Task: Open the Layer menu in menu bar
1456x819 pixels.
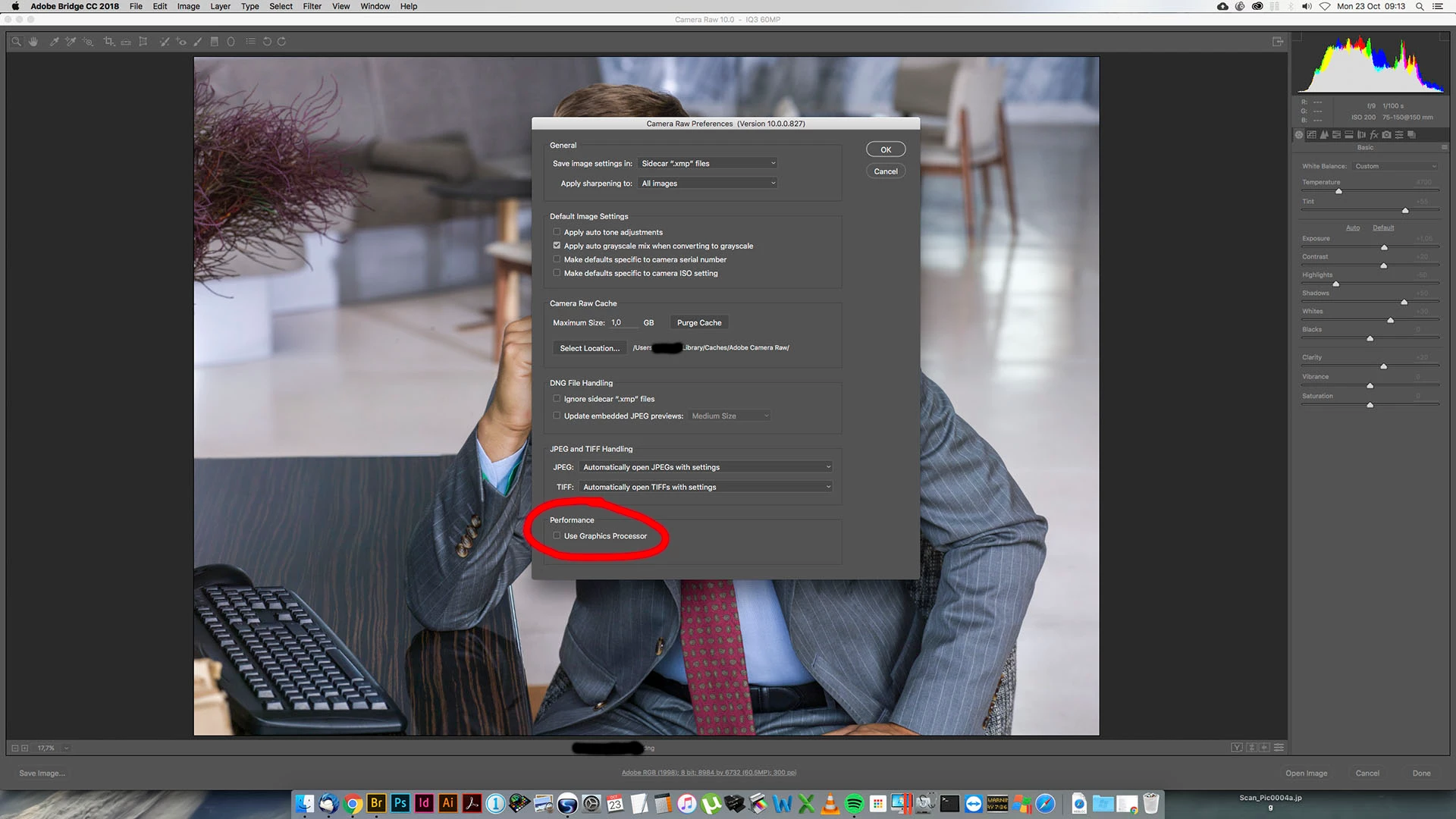Action: (220, 6)
